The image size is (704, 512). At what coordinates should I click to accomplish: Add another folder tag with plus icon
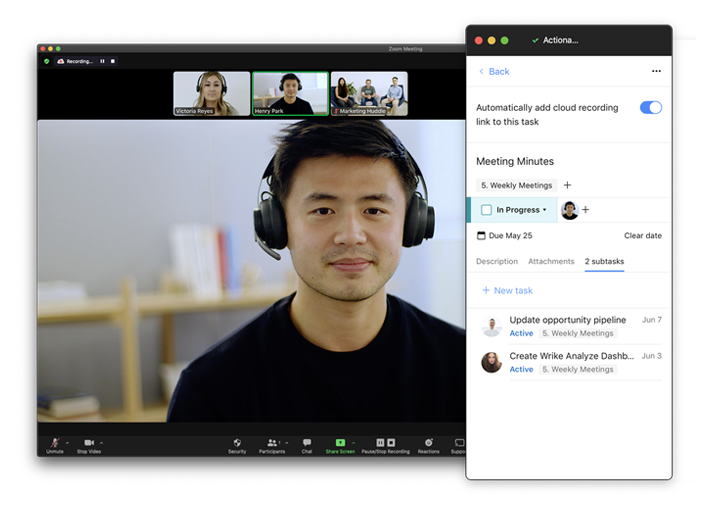click(568, 185)
